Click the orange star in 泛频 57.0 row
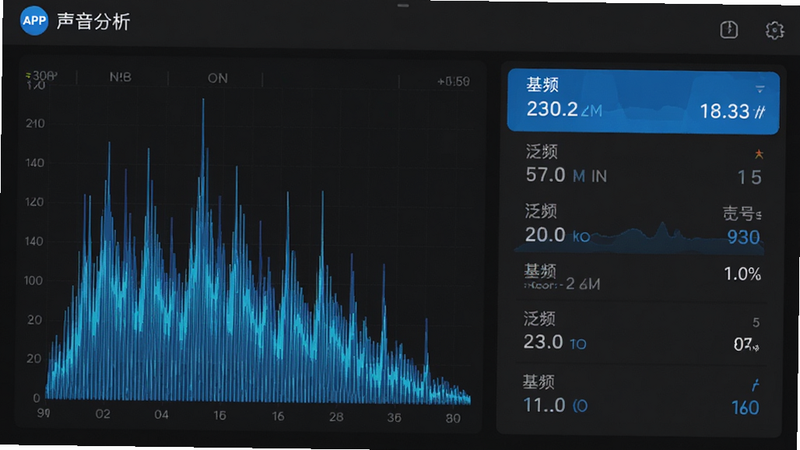This screenshot has width=800, height=450. 759,154
